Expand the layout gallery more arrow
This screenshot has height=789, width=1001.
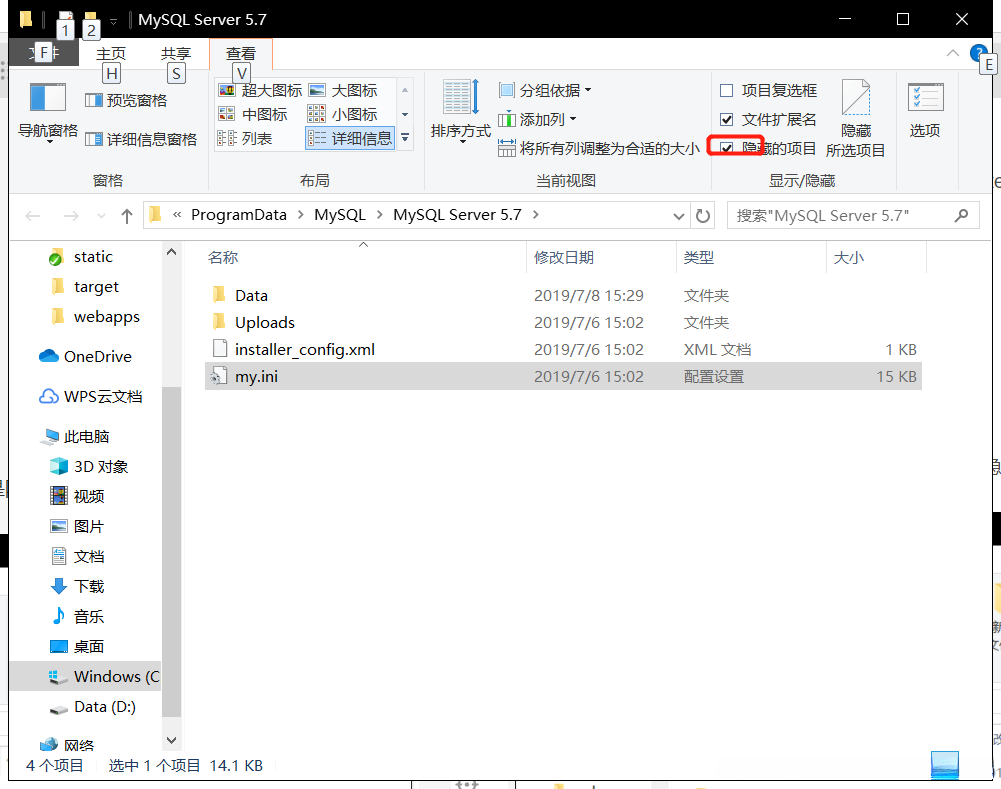coord(405,138)
